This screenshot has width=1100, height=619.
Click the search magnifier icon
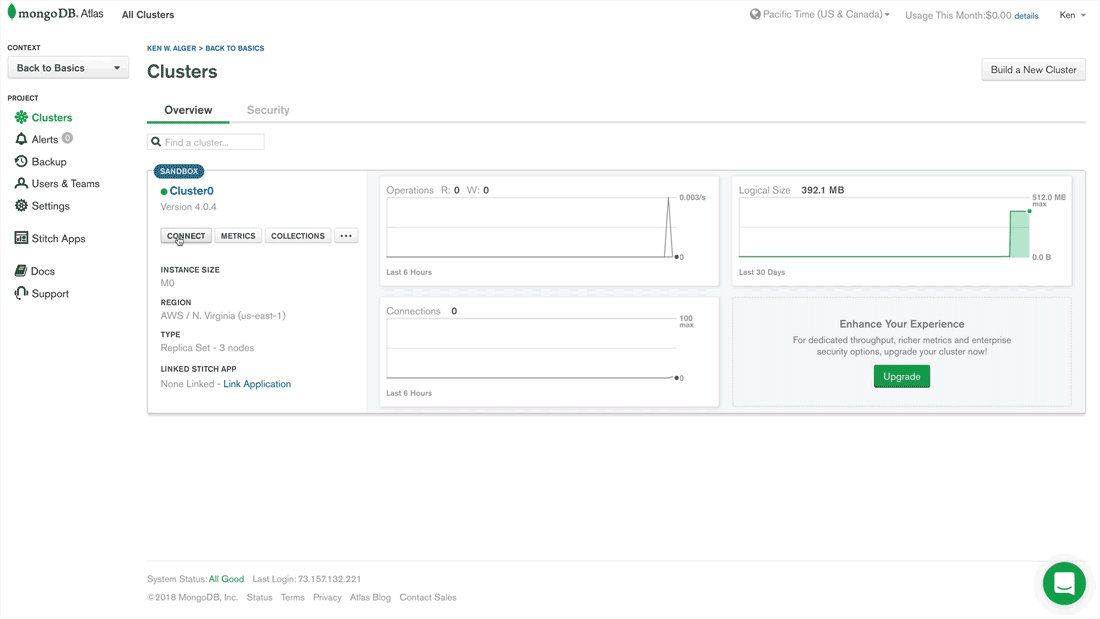156,142
